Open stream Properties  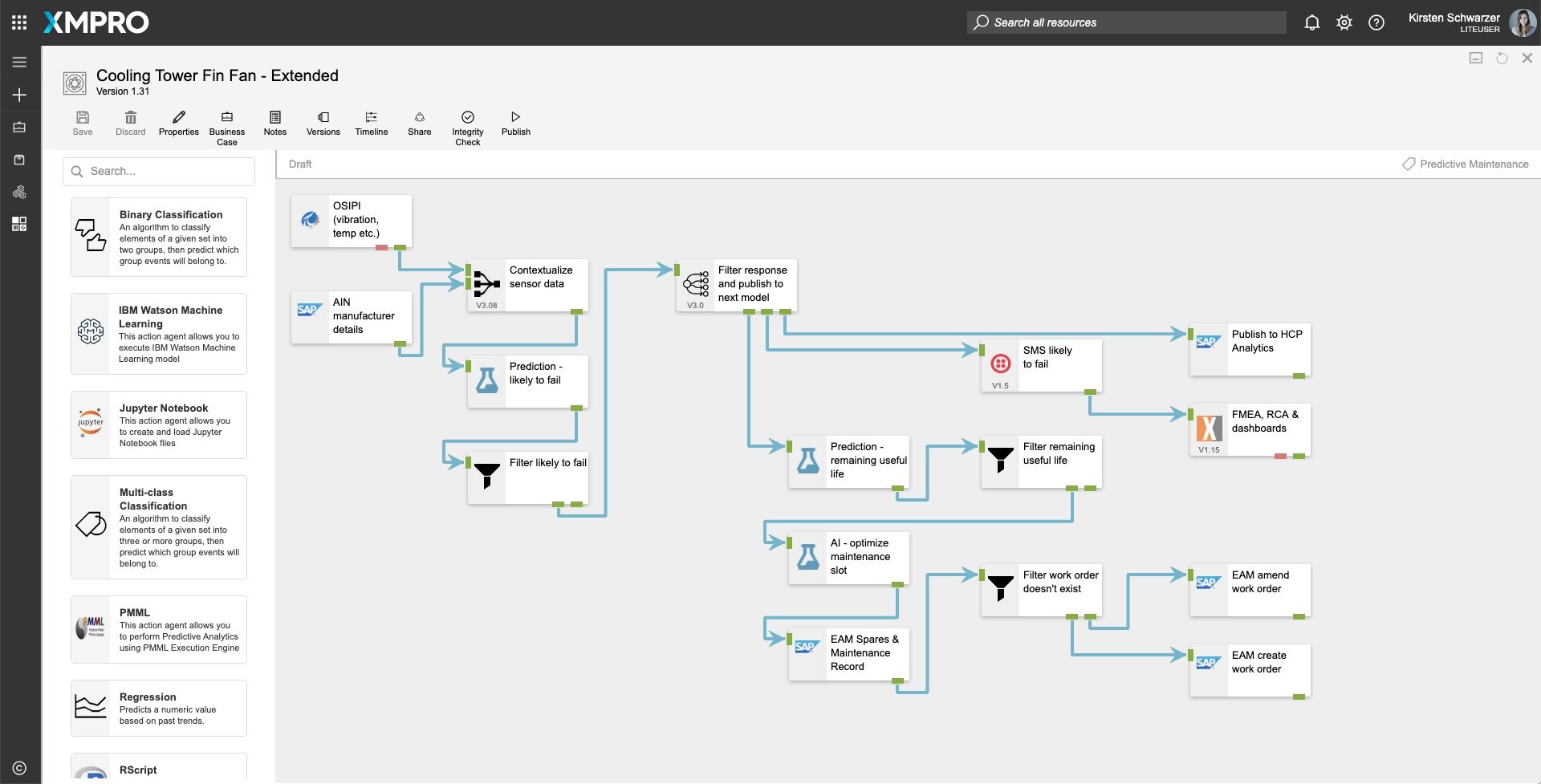coord(178,118)
